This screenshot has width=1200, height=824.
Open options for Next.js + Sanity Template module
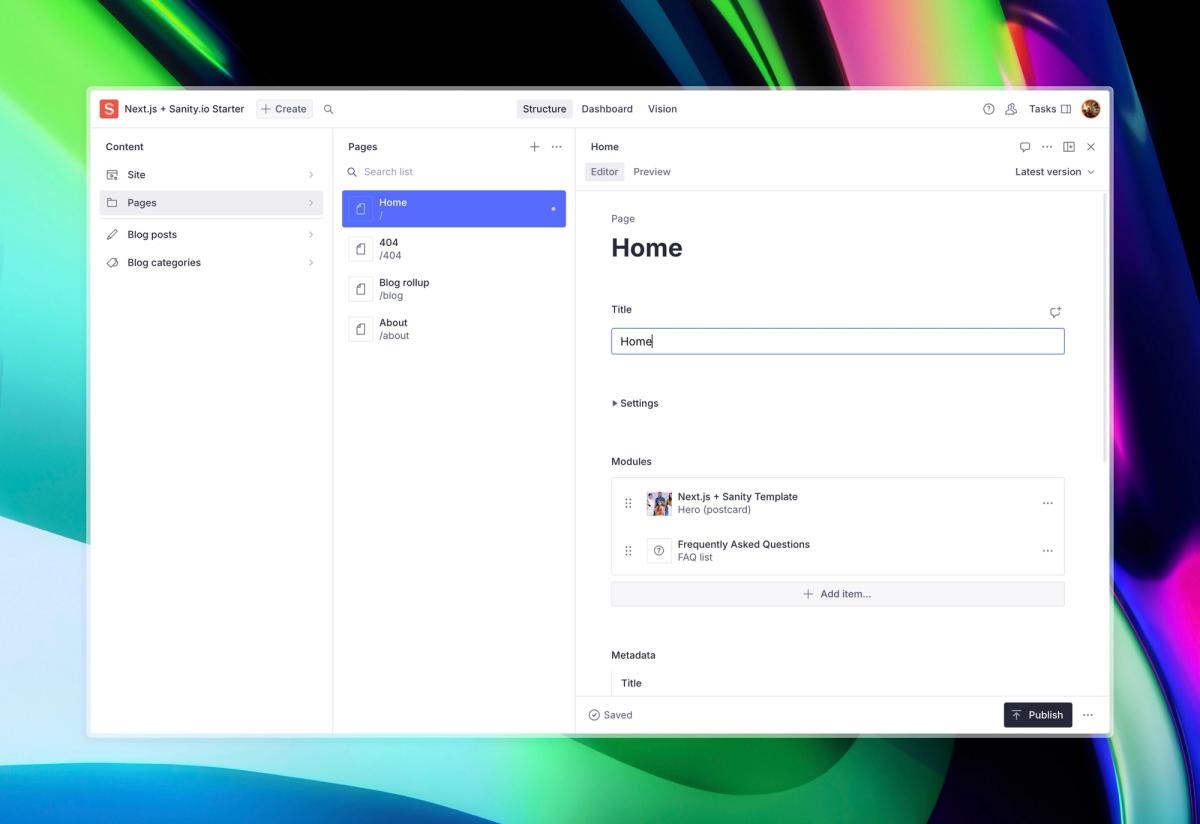click(x=1048, y=503)
